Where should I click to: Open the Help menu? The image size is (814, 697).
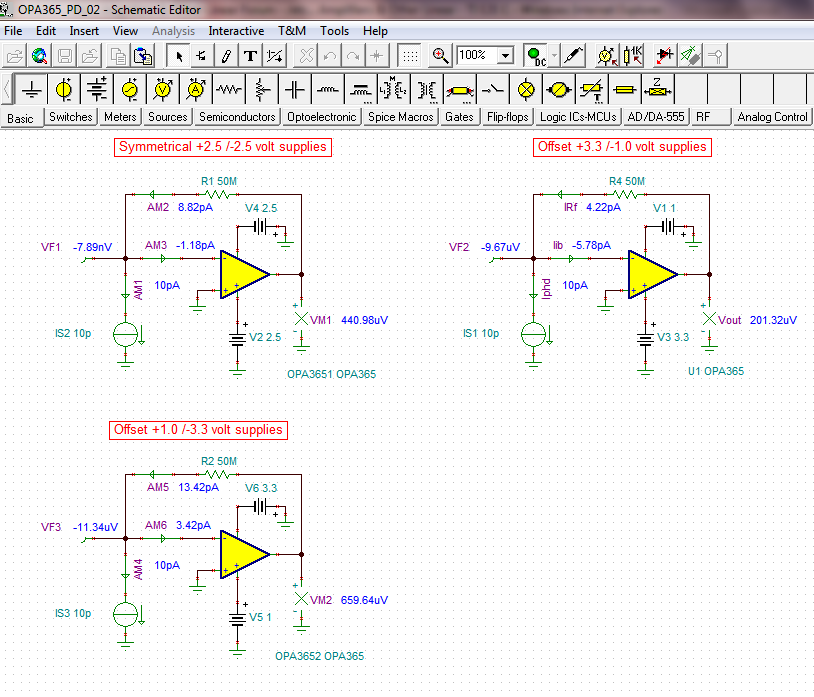point(375,31)
